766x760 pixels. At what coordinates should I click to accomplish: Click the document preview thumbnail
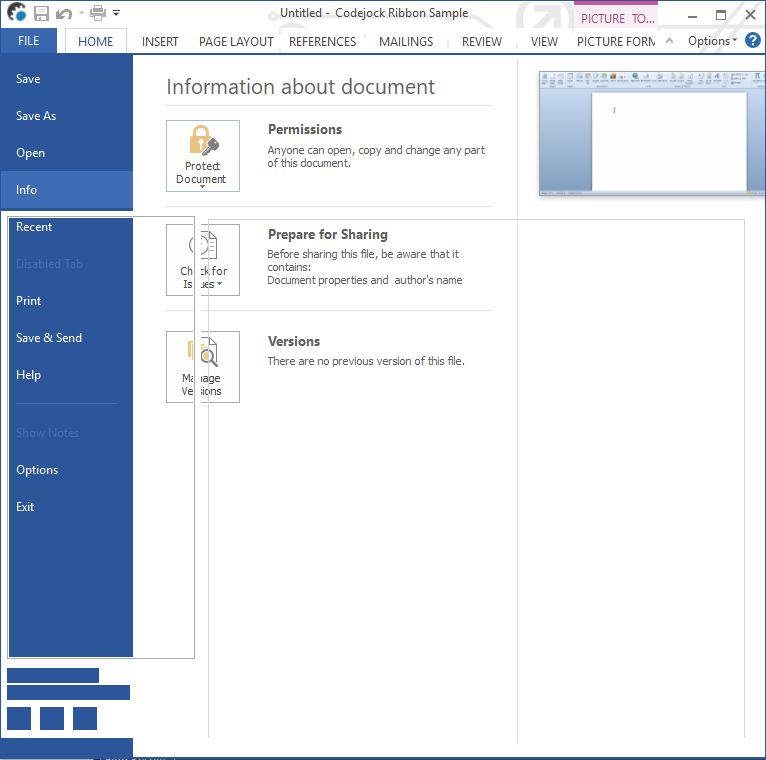tap(652, 133)
